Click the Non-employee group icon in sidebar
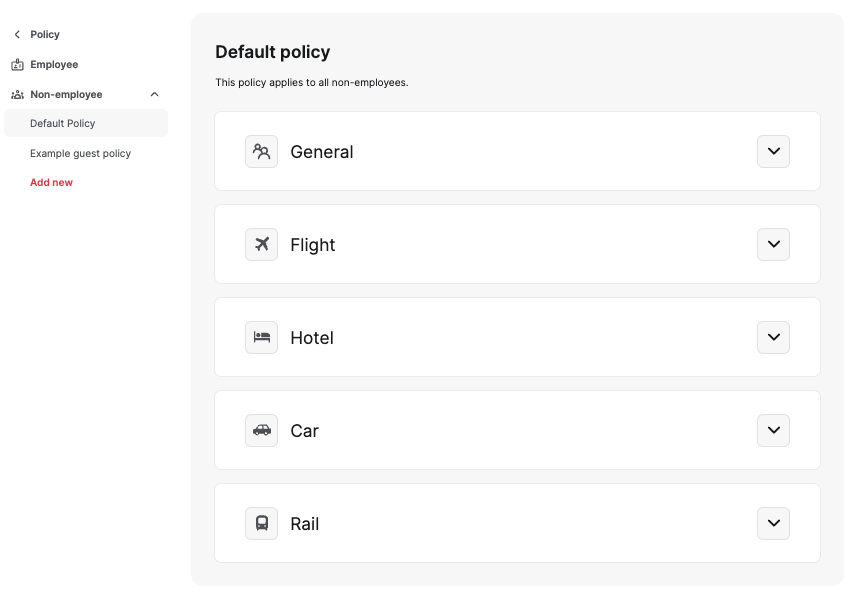The height and width of the screenshot is (599, 853). [x=17, y=94]
